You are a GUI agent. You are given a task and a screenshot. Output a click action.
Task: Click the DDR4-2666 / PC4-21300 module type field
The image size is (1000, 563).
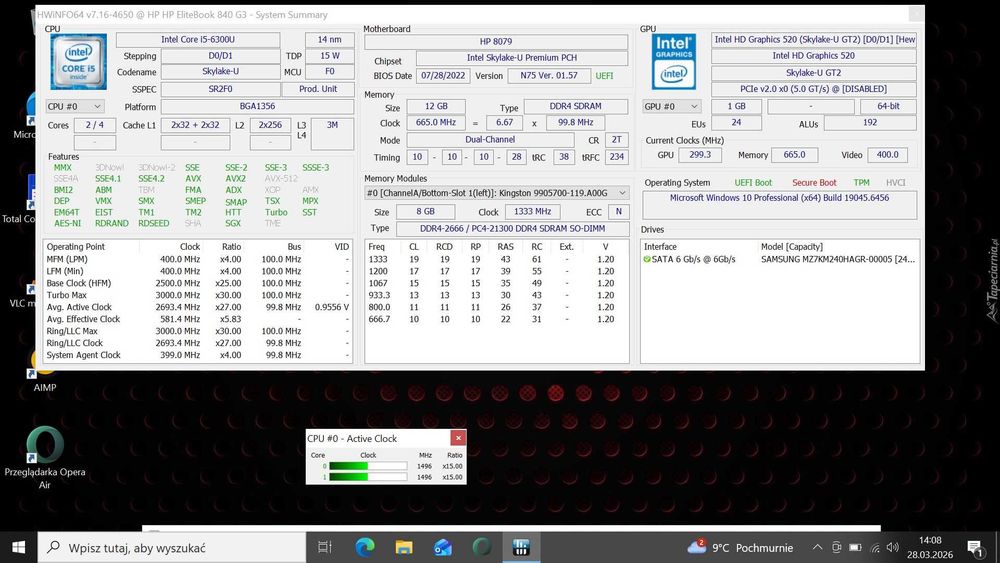pos(513,228)
